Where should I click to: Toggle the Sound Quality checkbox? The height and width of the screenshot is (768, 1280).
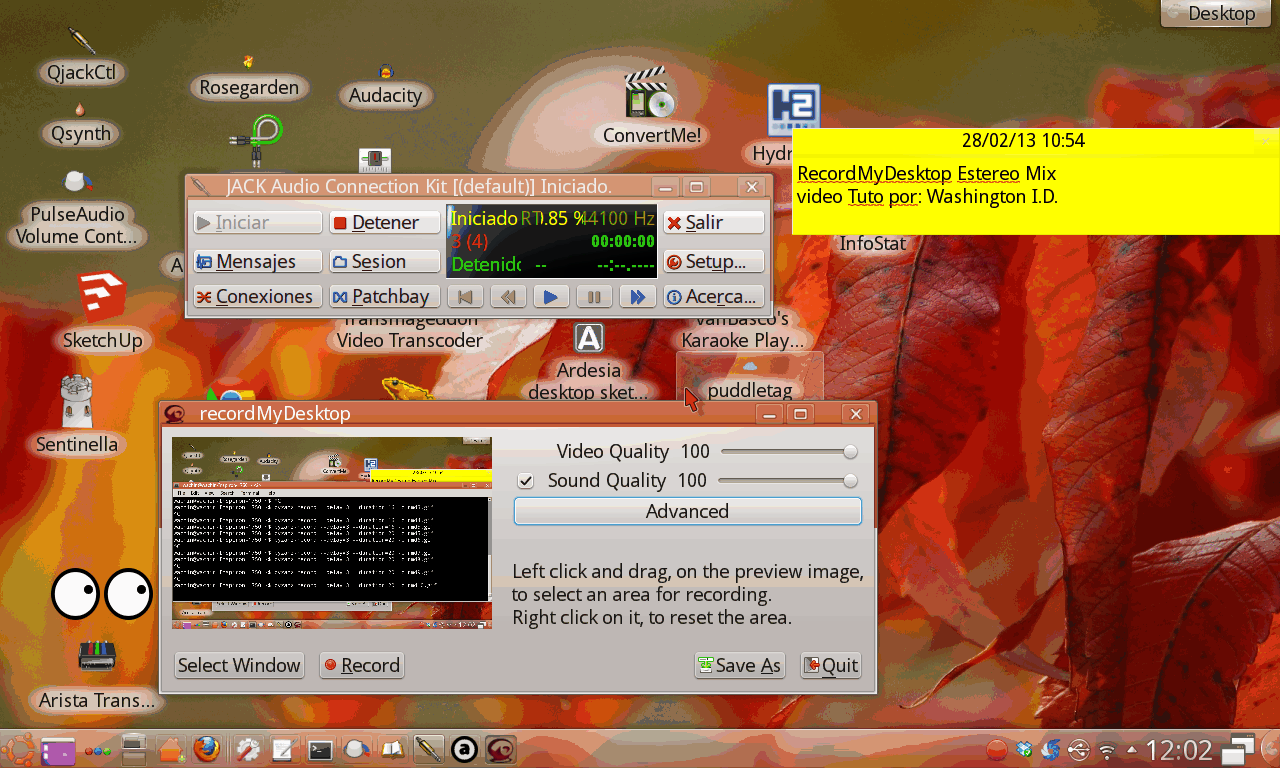click(x=525, y=481)
